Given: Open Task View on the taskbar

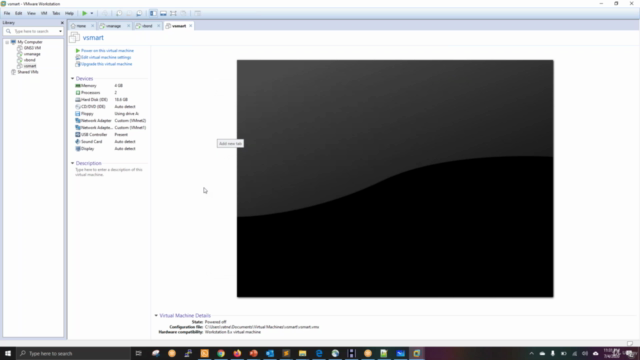Looking at the screenshot, I should coord(139,353).
